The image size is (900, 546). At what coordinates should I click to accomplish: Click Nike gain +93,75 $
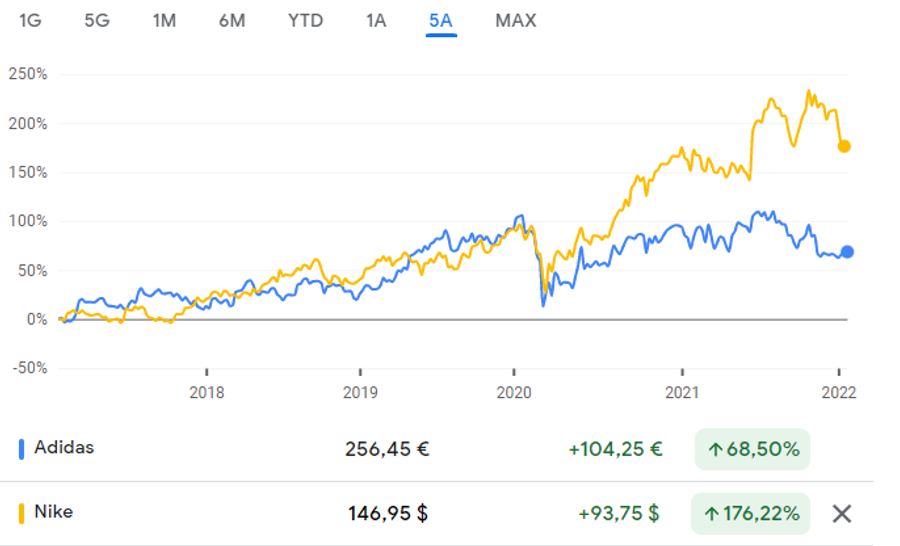coord(619,513)
